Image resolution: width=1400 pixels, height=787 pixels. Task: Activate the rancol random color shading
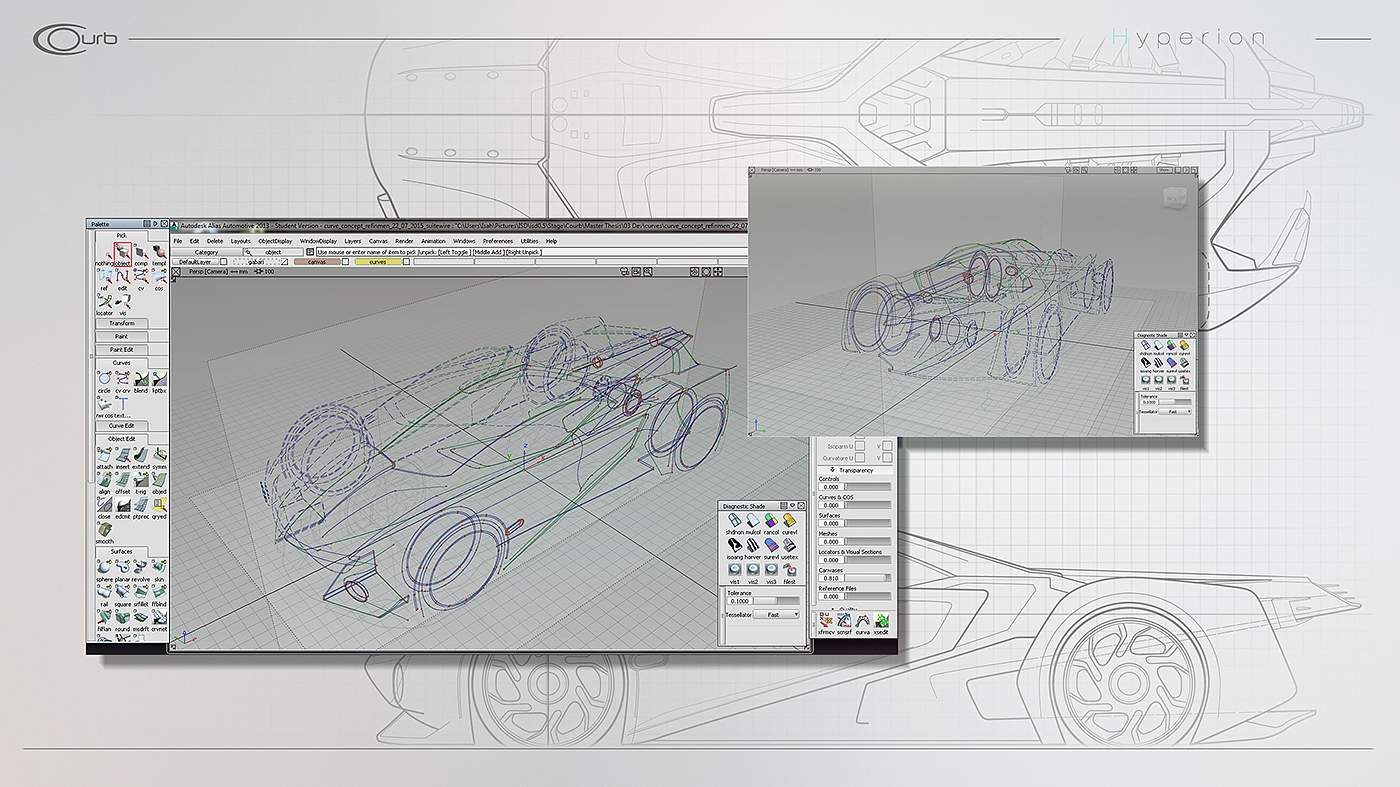pos(771,521)
